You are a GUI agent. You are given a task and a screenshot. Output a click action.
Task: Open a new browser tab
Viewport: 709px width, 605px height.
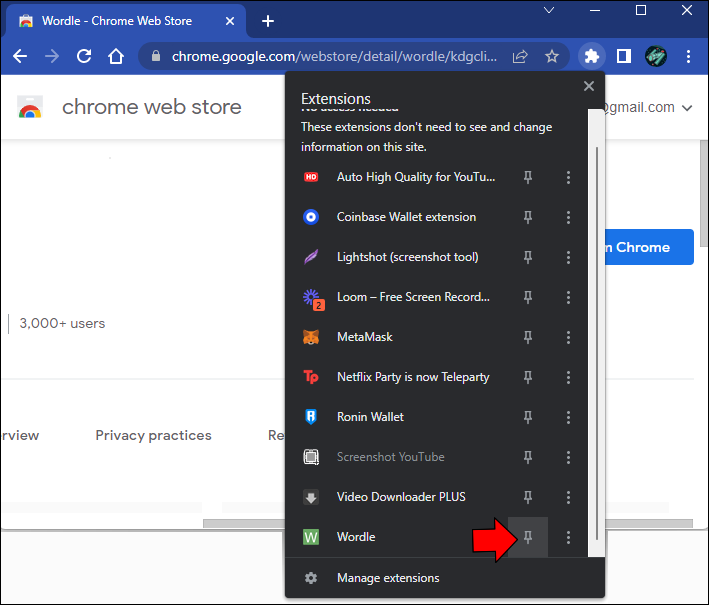[x=267, y=20]
